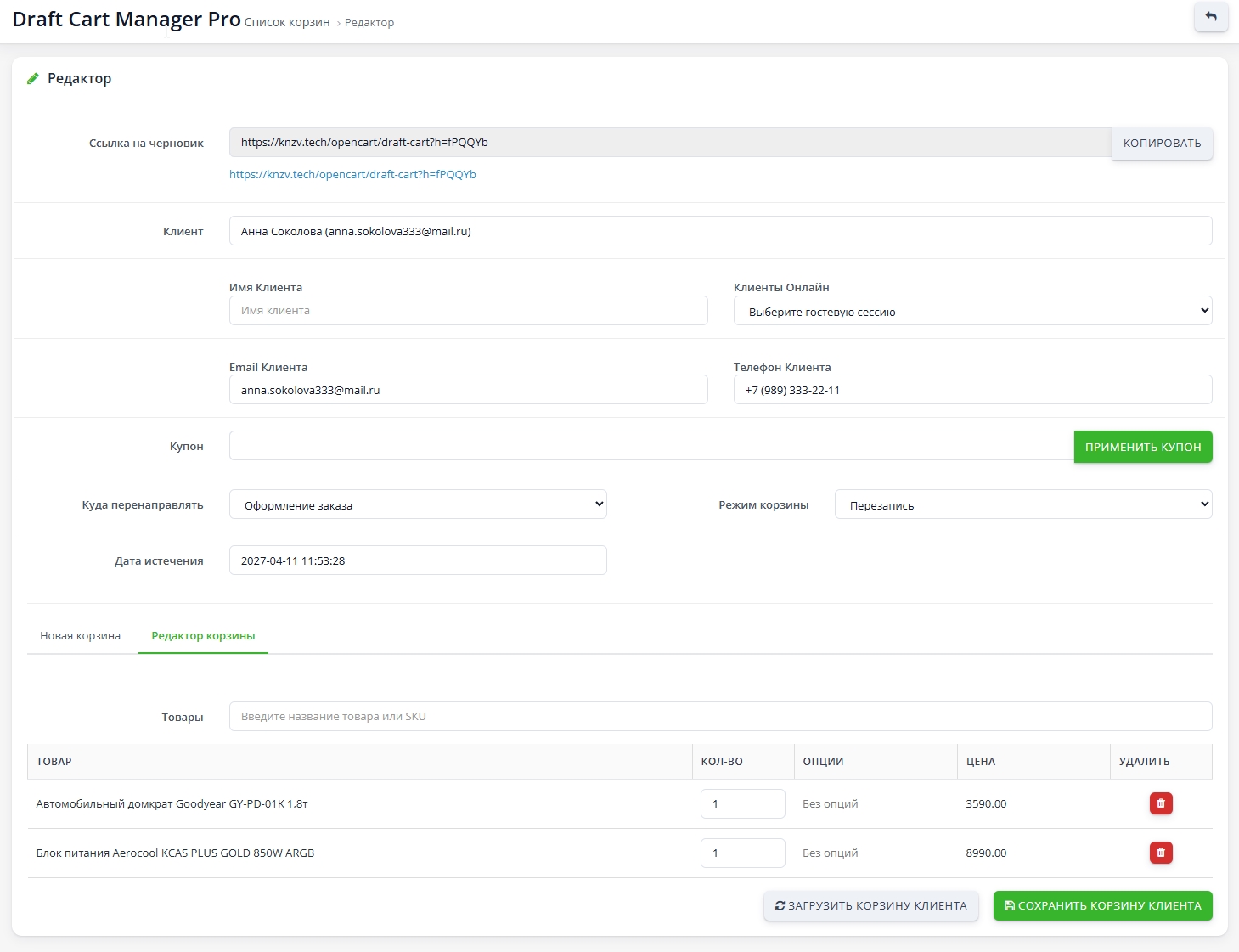Image resolution: width=1239 pixels, height=952 pixels.
Task: Focus the Купон input field
Action: point(650,446)
